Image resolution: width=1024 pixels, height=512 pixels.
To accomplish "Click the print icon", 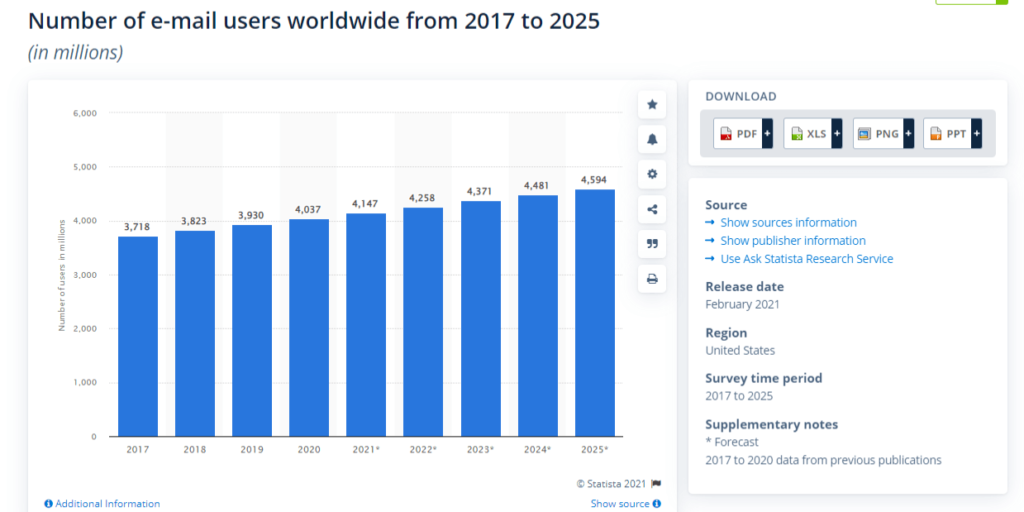I will point(652,279).
